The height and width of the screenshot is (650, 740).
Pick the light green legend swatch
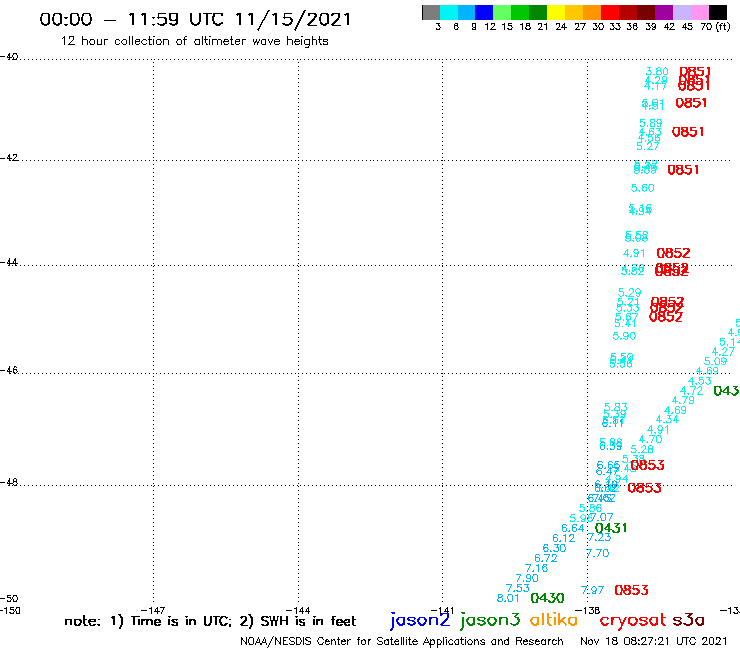pyautogui.click(x=502, y=12)
